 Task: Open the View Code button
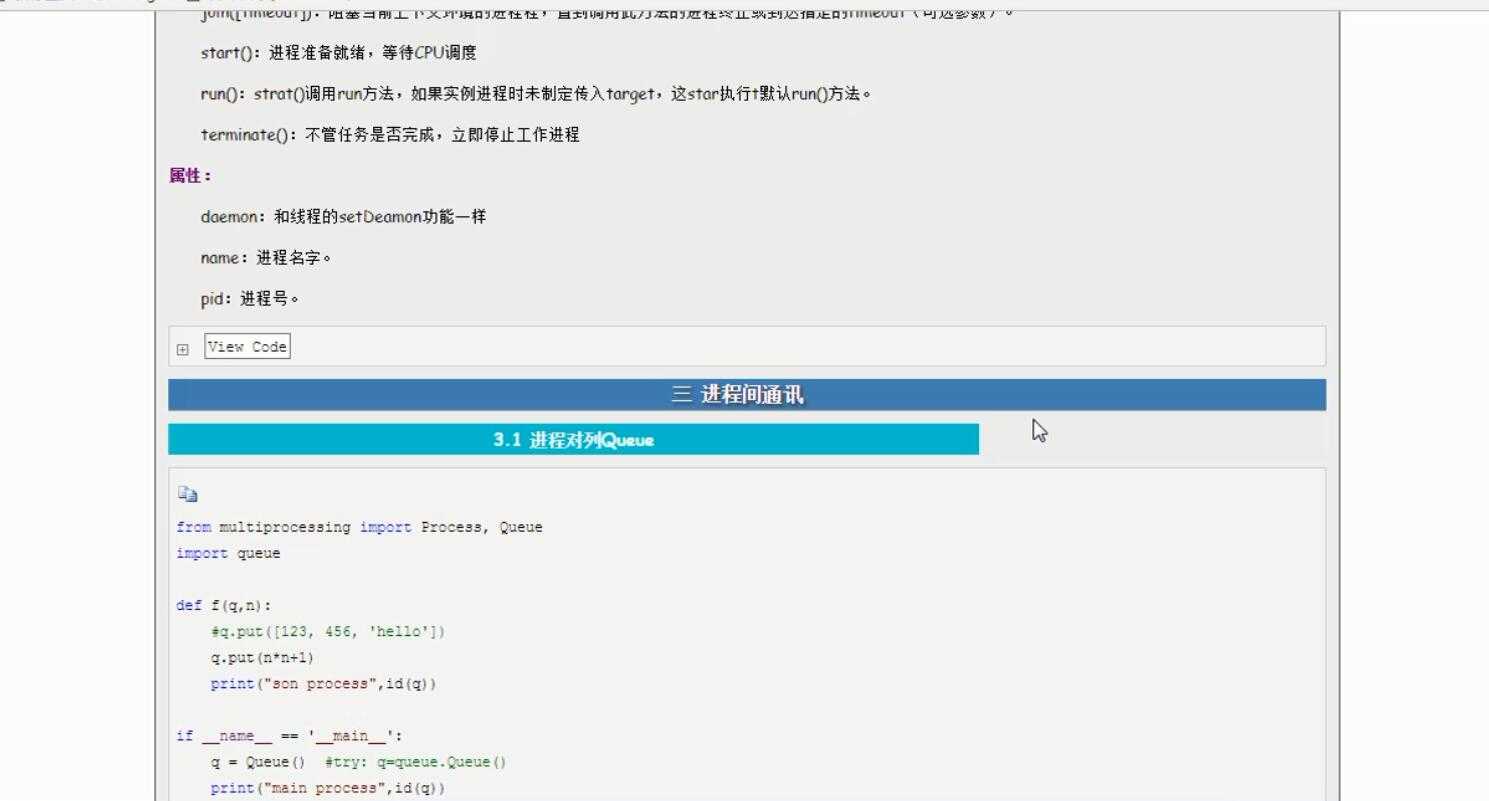coord(247,347)
